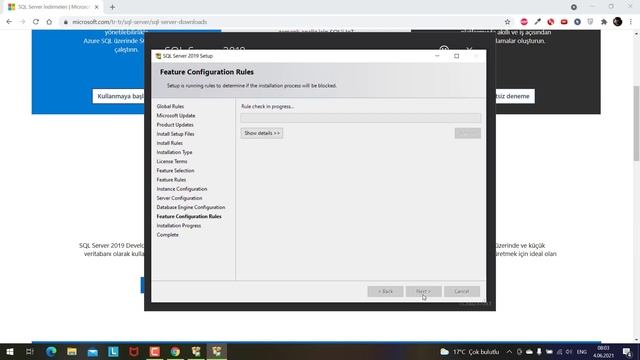This screenshot has height=360, width=640.
Task: Open the blue L app on taskbar
Action: [x=113, y=351]
